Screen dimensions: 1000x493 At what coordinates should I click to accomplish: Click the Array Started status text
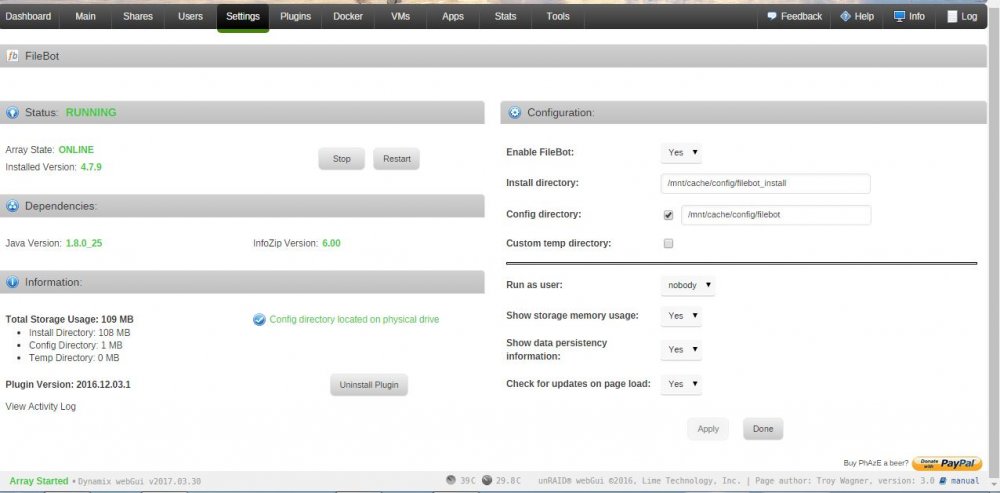click(39, 481)
